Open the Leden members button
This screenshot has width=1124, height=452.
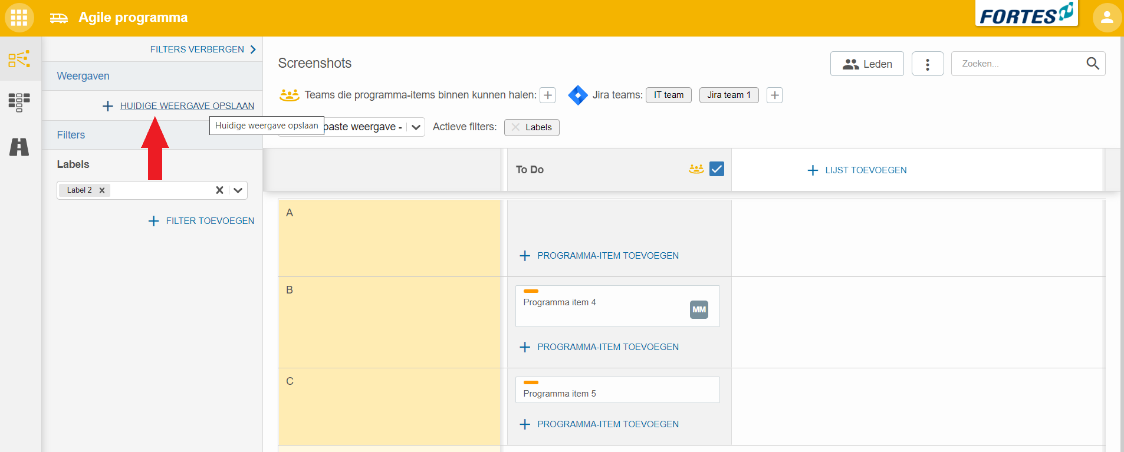[x=867, y=64]
